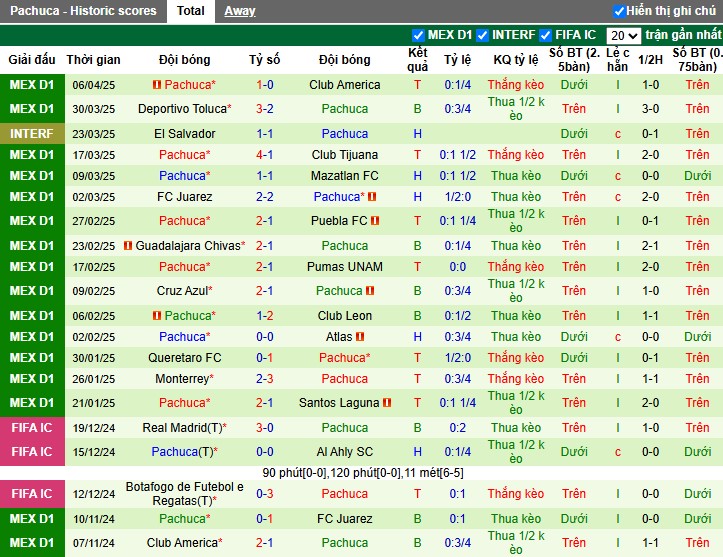The image size is (723, 557).
Task: Click the date 26/01/25
Action: click(94, 379)
